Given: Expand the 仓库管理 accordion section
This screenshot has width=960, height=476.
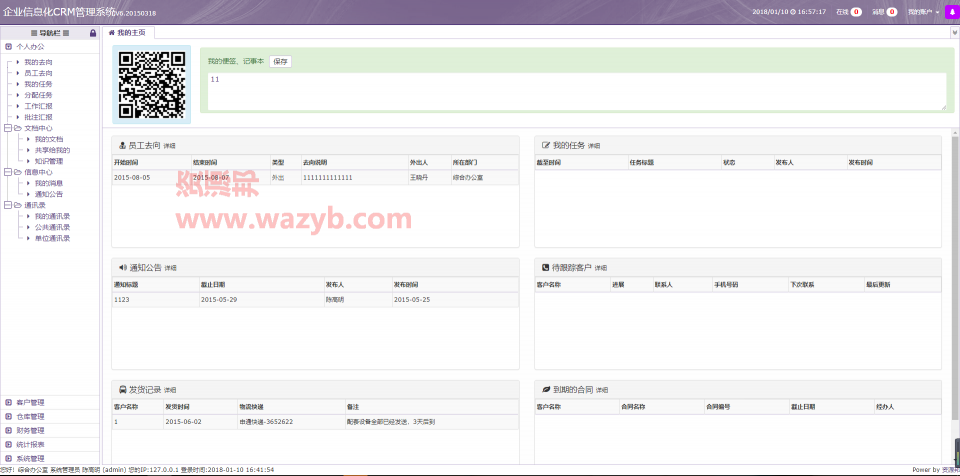Looking at the screenshot, I should coord(50,417).
